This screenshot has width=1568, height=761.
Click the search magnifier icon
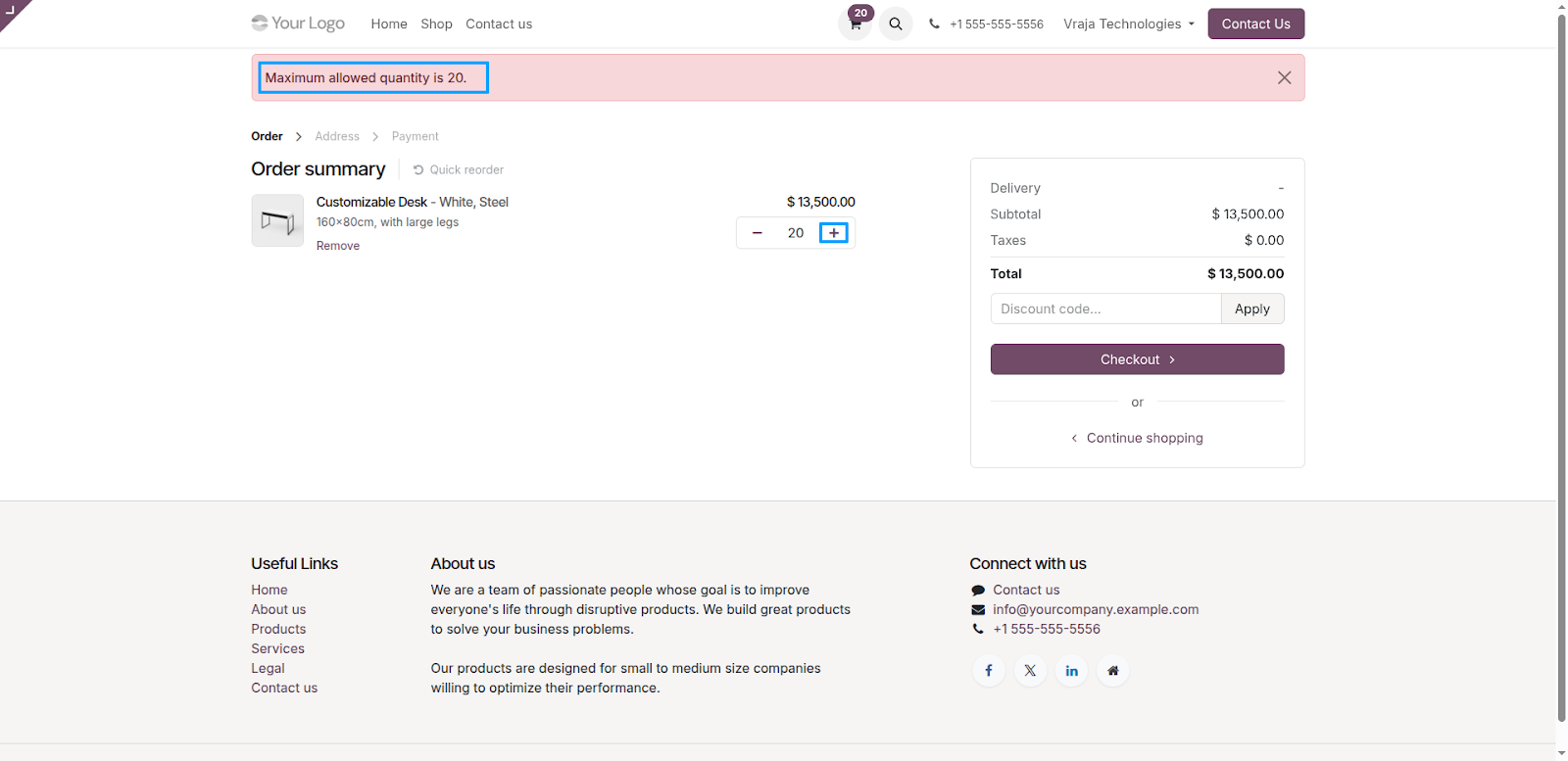click(x=896, y=24)
